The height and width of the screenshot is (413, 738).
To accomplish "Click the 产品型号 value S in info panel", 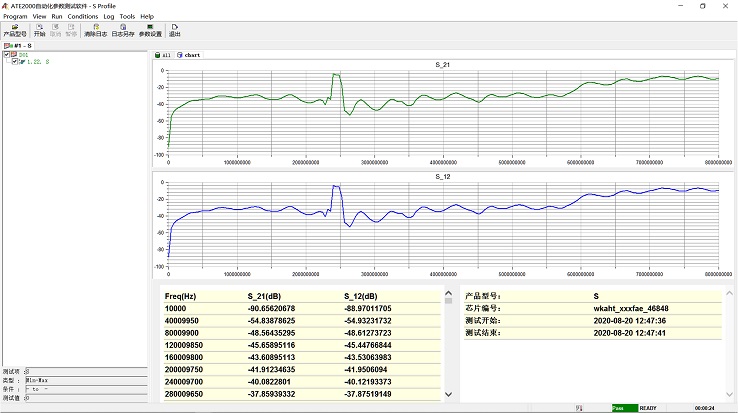I will pyautogui.click(x=596, y=296).
